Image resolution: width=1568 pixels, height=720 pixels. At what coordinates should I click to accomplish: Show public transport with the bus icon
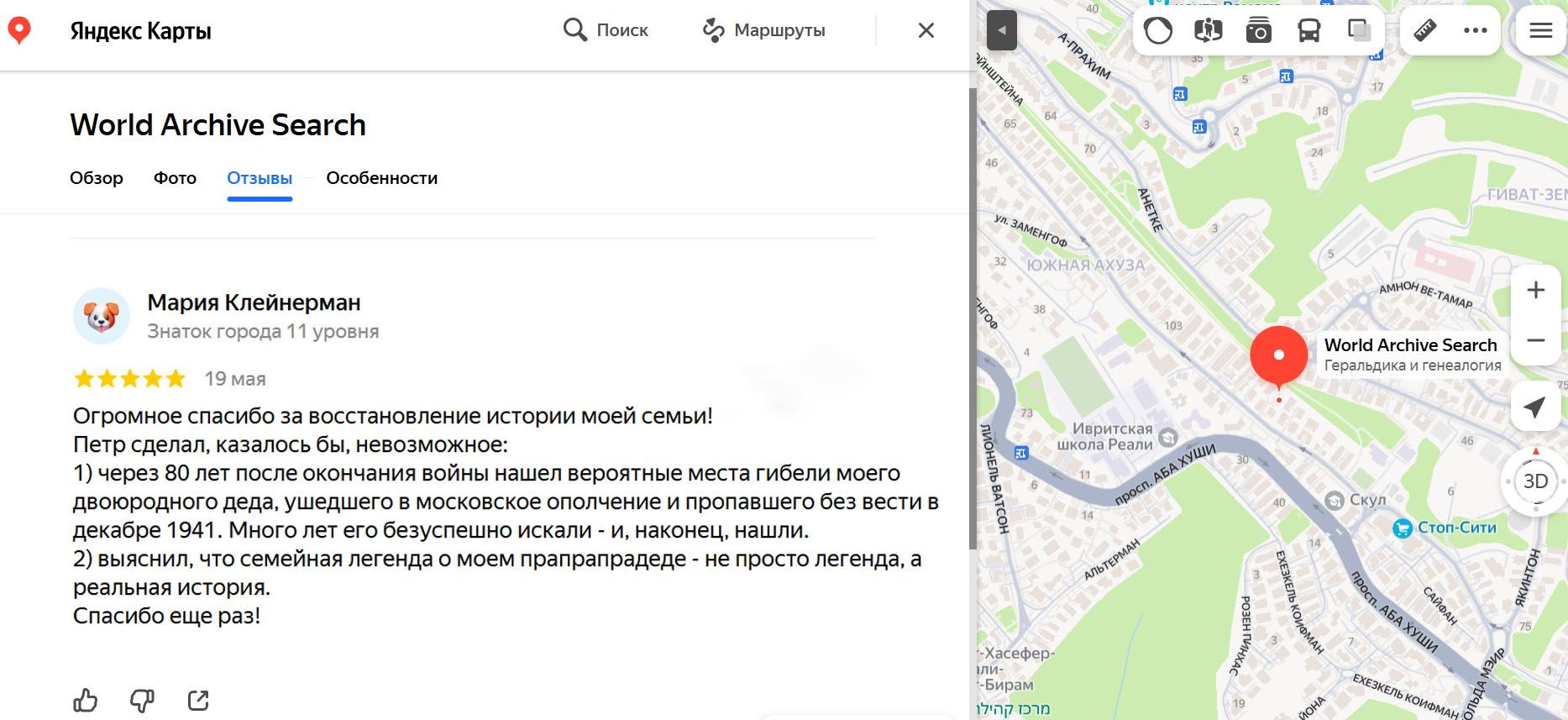1308,31
